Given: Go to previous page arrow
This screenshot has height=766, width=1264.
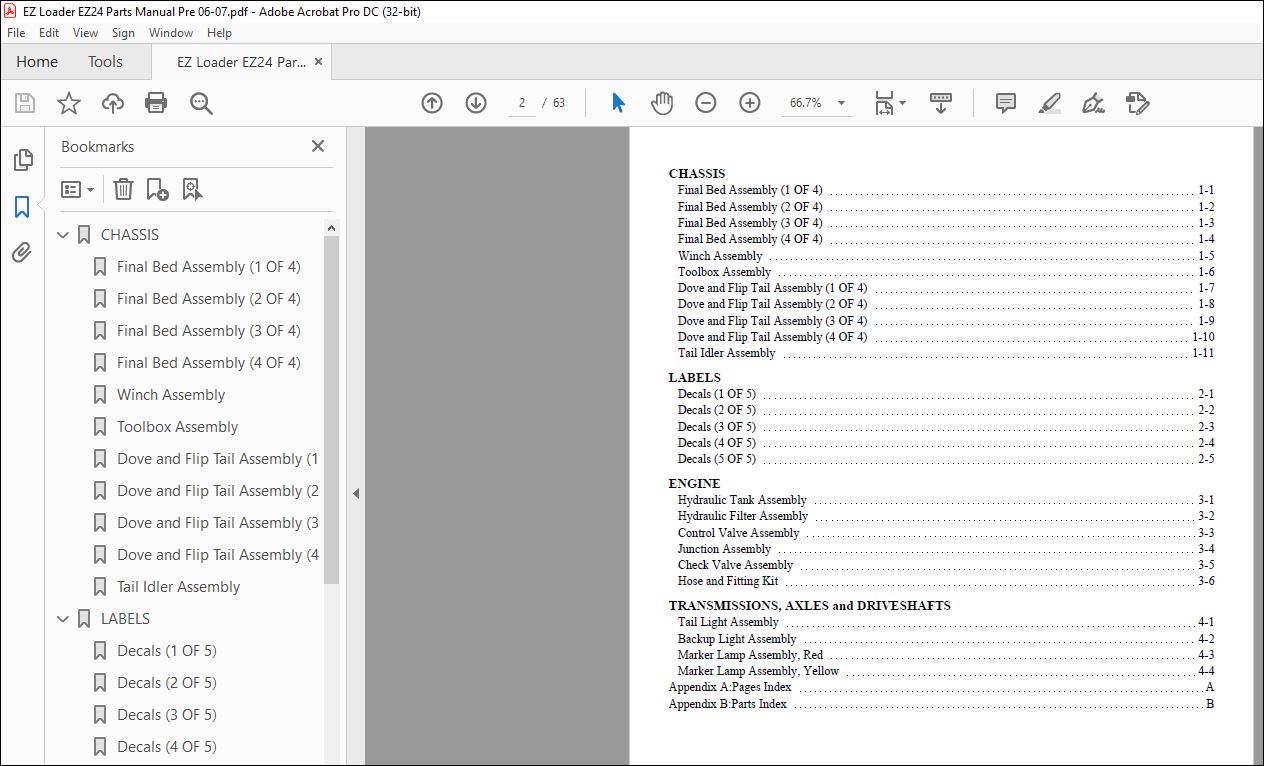Looking at the screenshot, I should pos(432,103).
